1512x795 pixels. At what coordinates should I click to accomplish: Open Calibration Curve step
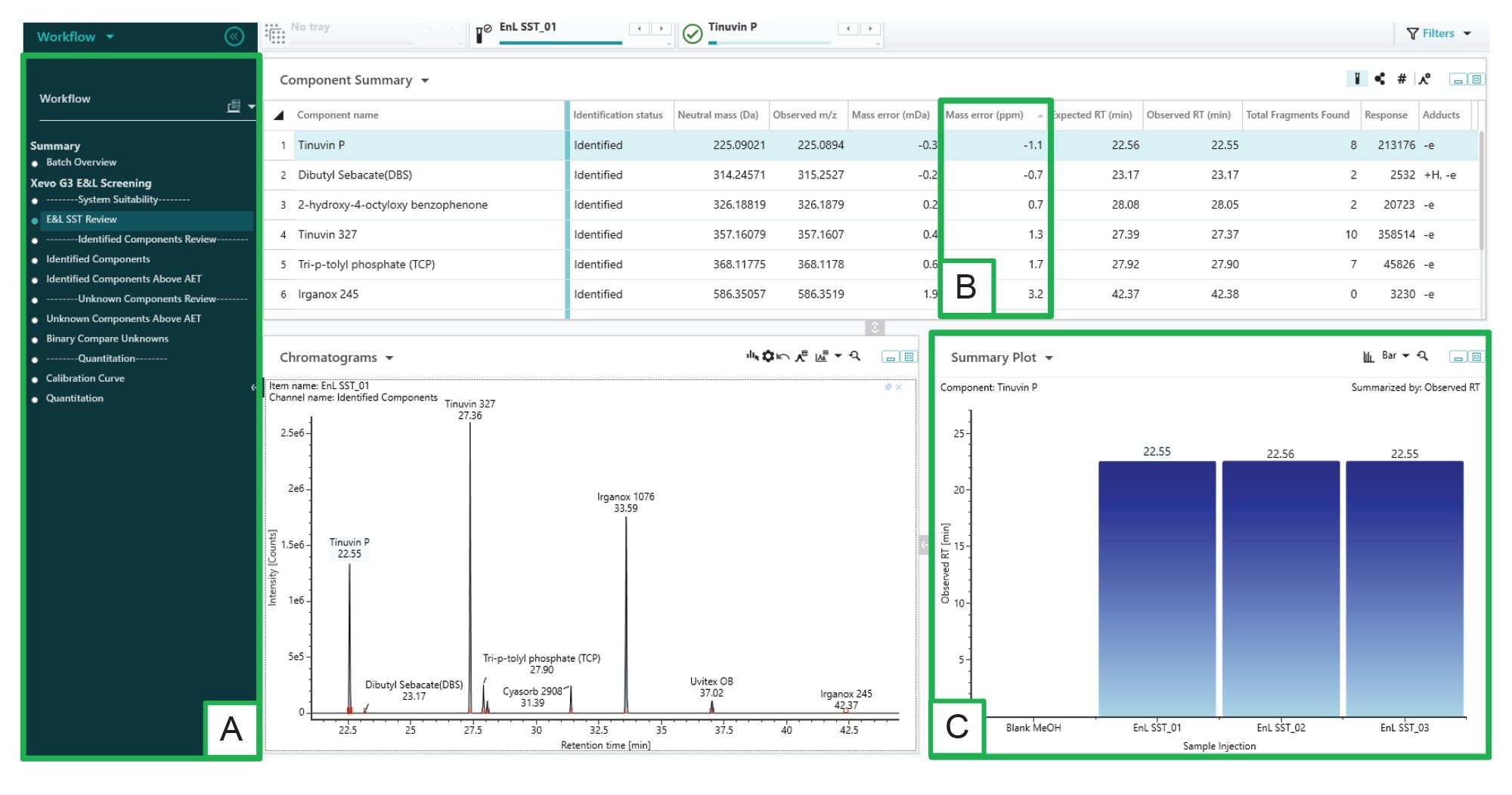(x=85, y=379)
